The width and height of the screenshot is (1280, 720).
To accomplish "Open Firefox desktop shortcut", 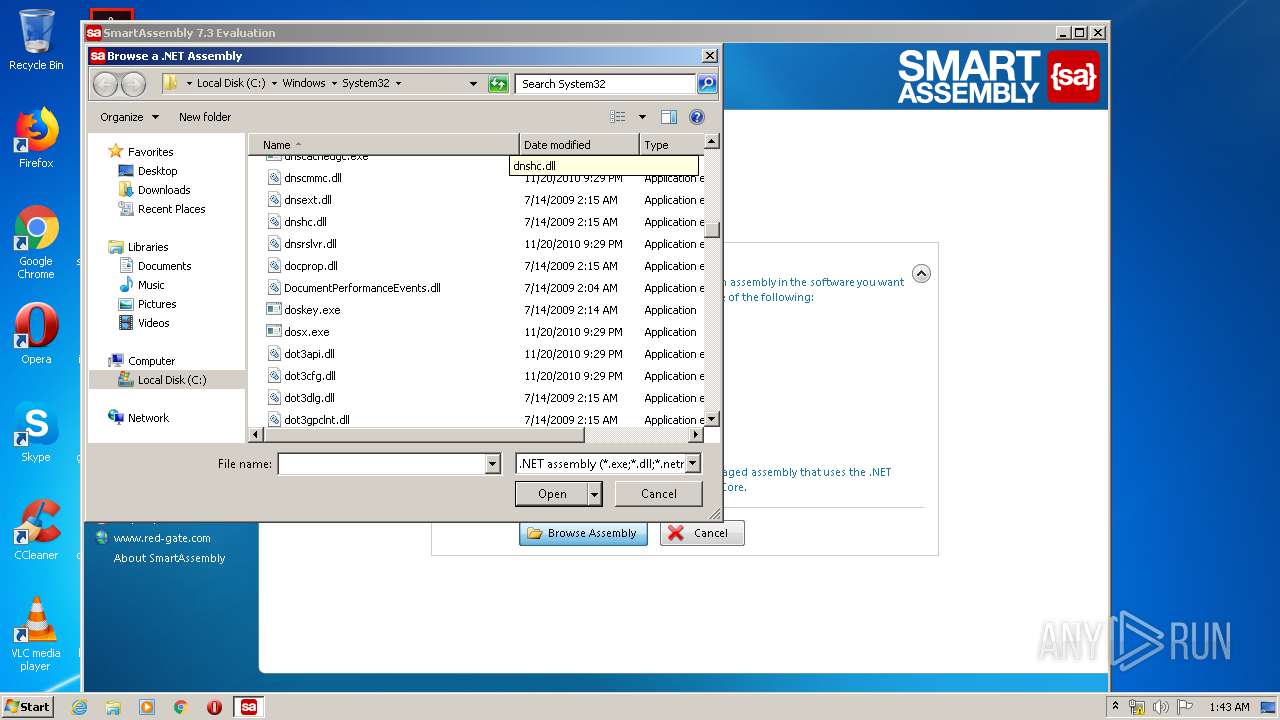I will [36, 138].
